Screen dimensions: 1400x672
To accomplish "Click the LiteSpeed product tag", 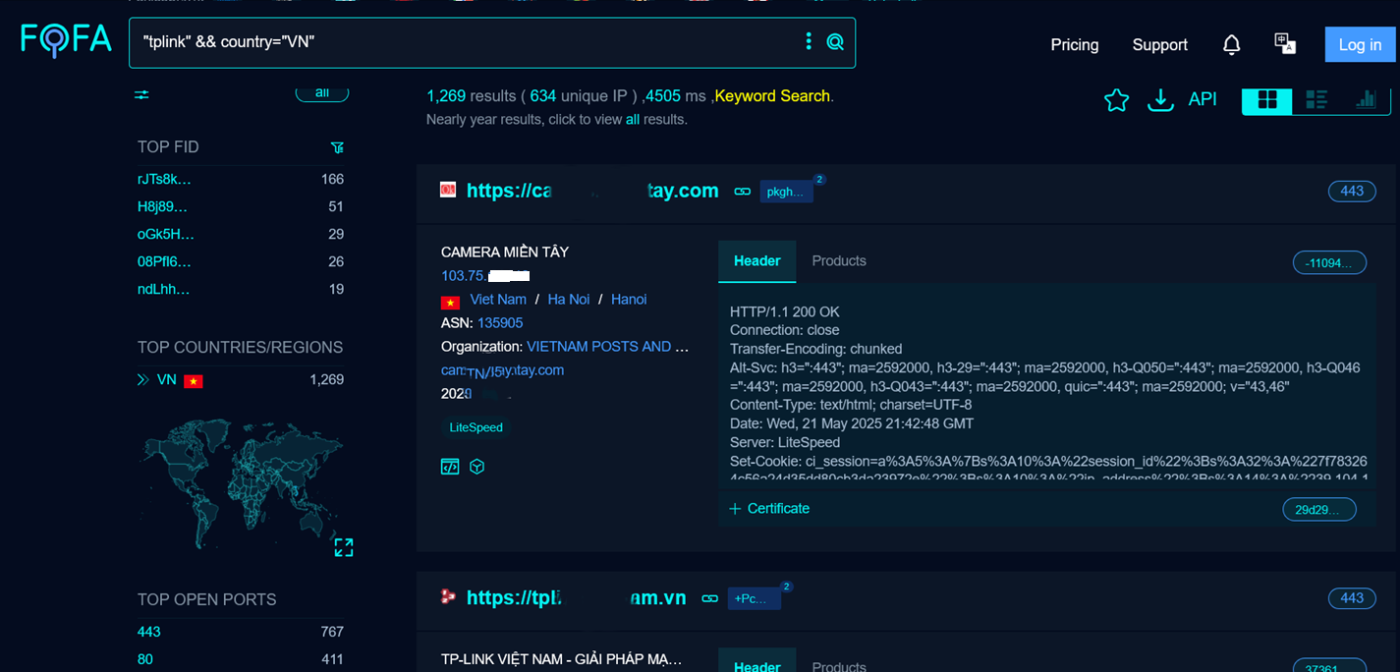I will point(476,427).
